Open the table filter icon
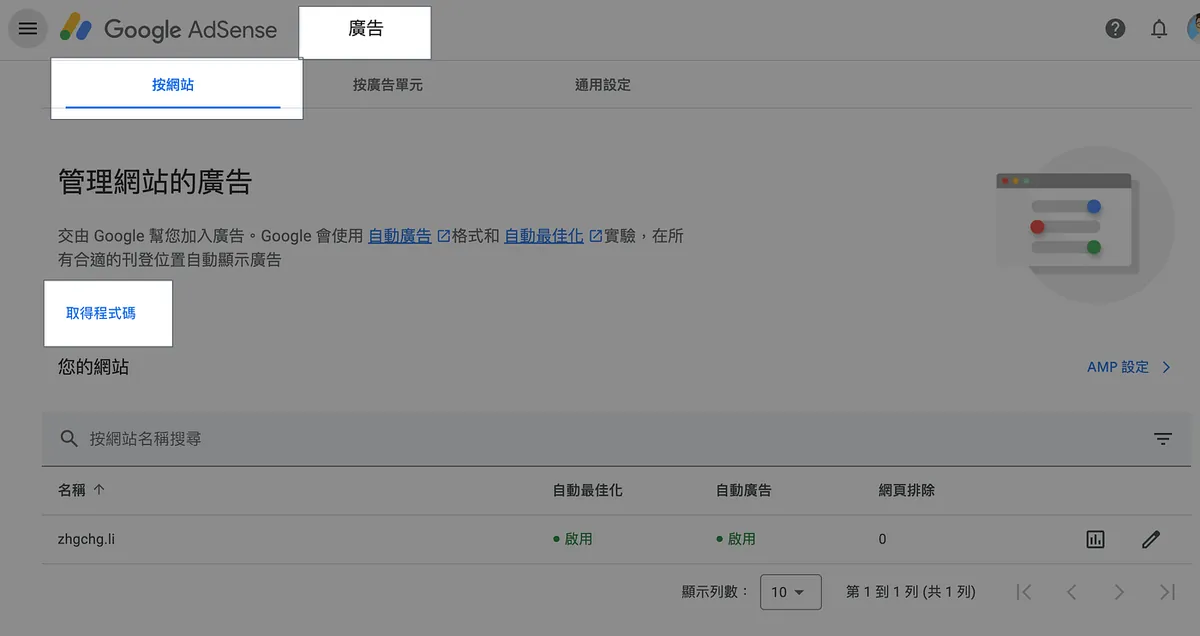The height and width of the screenshot is (636, 1200). tap(1162, 439)
